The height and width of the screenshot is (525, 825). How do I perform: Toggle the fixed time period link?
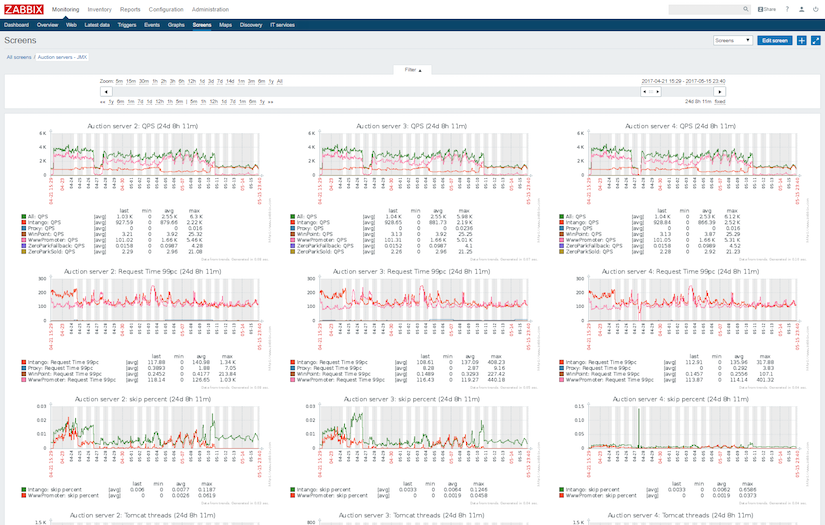point(720,102)
